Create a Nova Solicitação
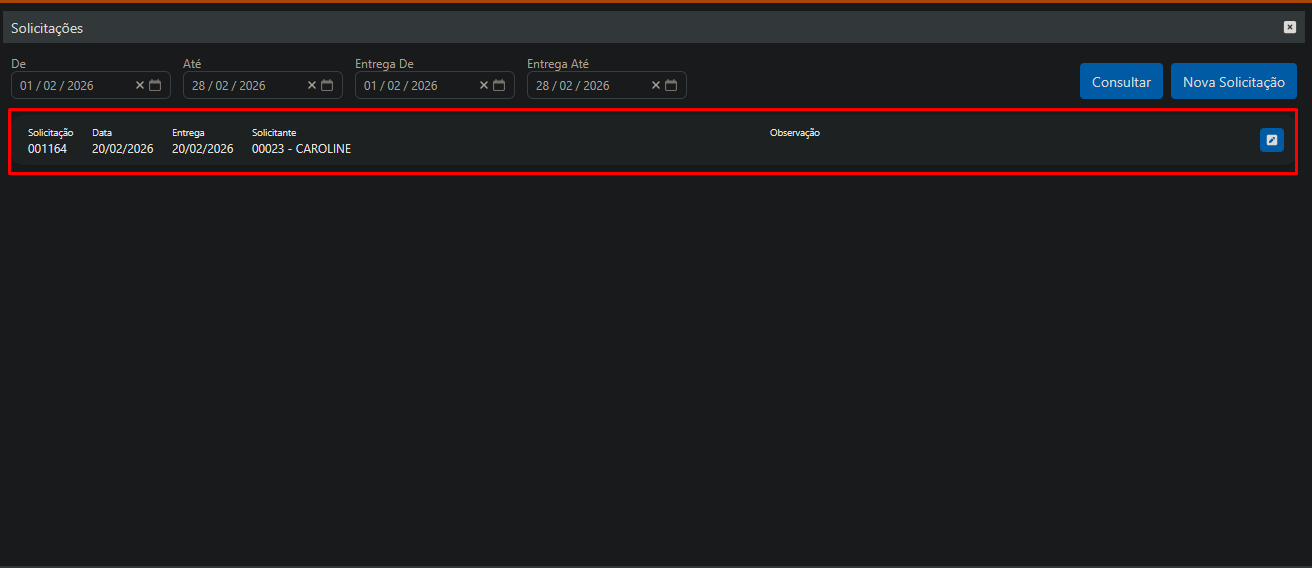Viewport: 1312px width, 568px height. click(x=1233, y=82)
